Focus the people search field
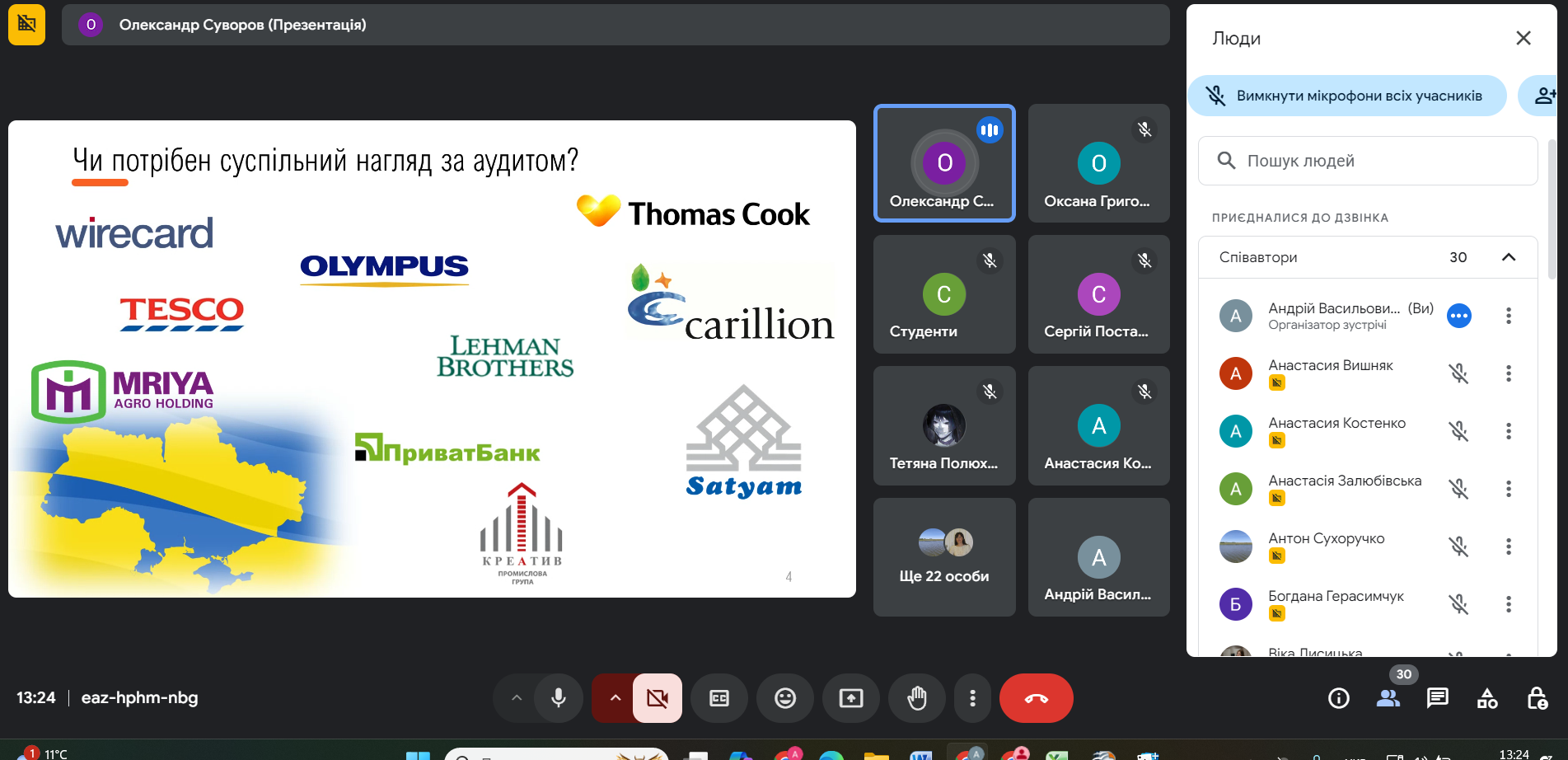 (x=1368, y=161)
